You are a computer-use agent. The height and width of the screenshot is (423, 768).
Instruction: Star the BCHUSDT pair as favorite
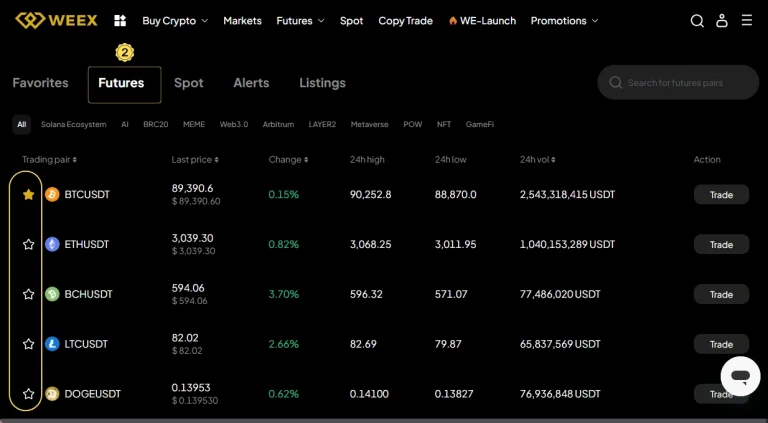(28, 294)
